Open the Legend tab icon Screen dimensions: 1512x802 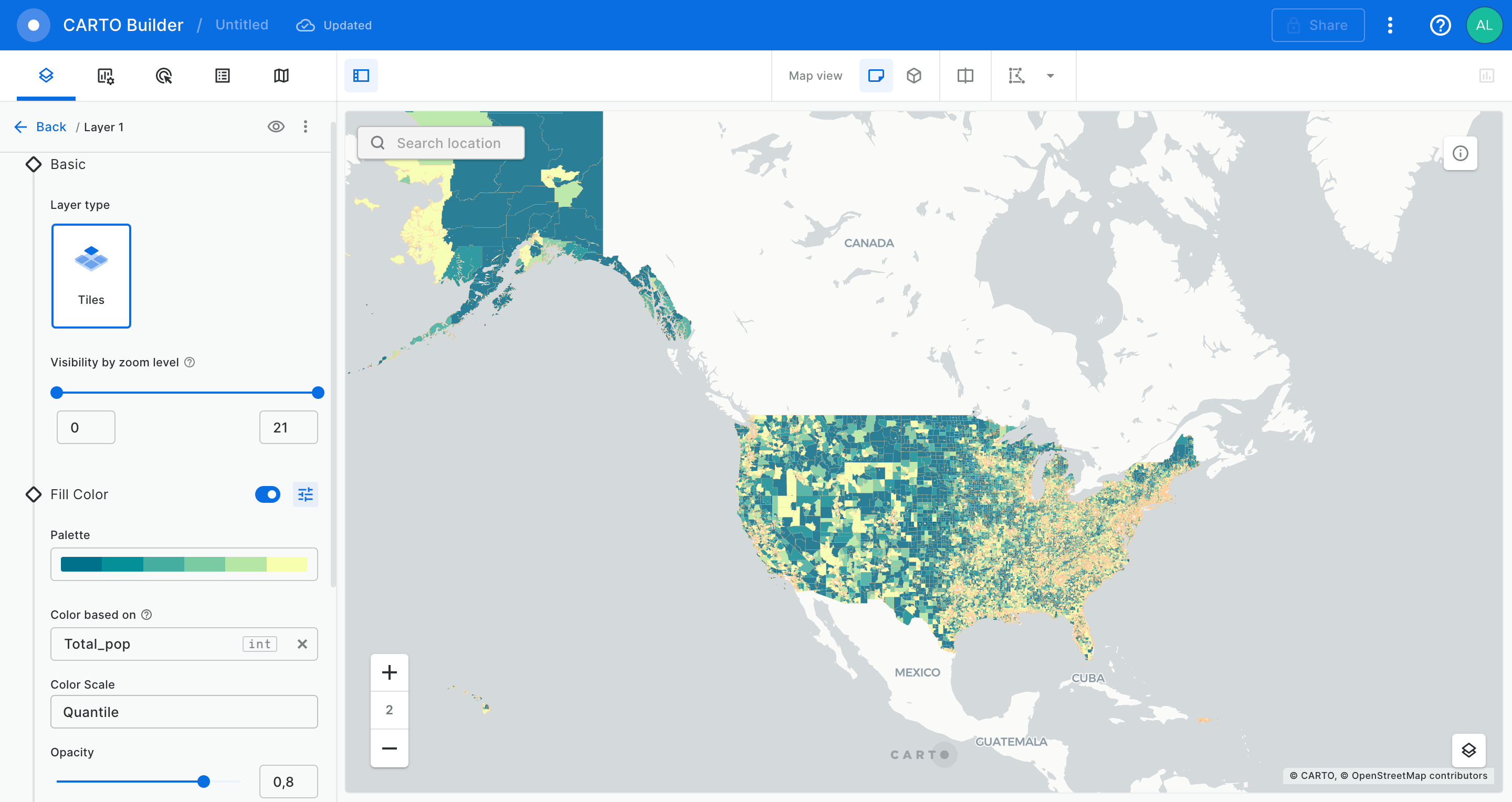[x=223, y=76]
